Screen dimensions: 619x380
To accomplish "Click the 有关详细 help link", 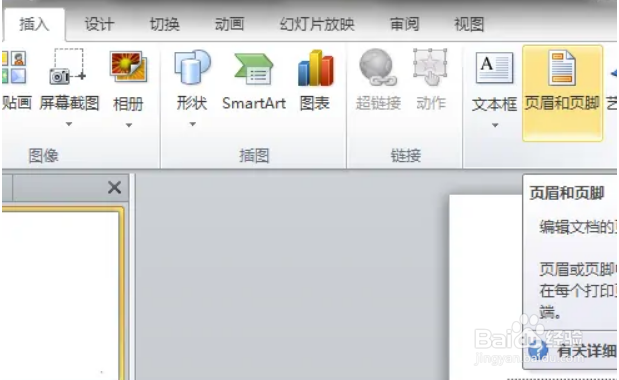I will (x=587, y=350).
